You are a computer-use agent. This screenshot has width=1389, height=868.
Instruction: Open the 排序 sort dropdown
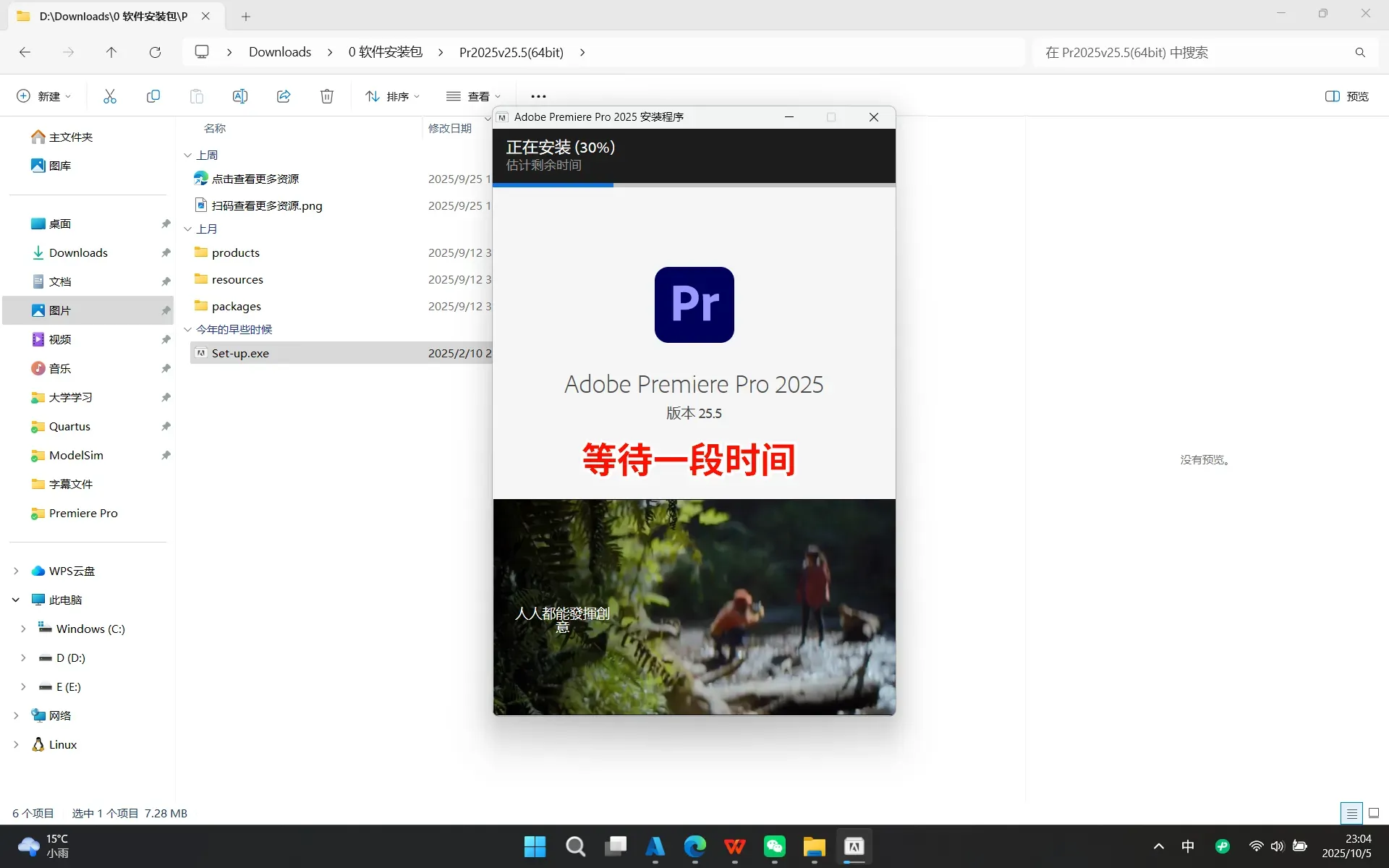[x=392, y=96]
